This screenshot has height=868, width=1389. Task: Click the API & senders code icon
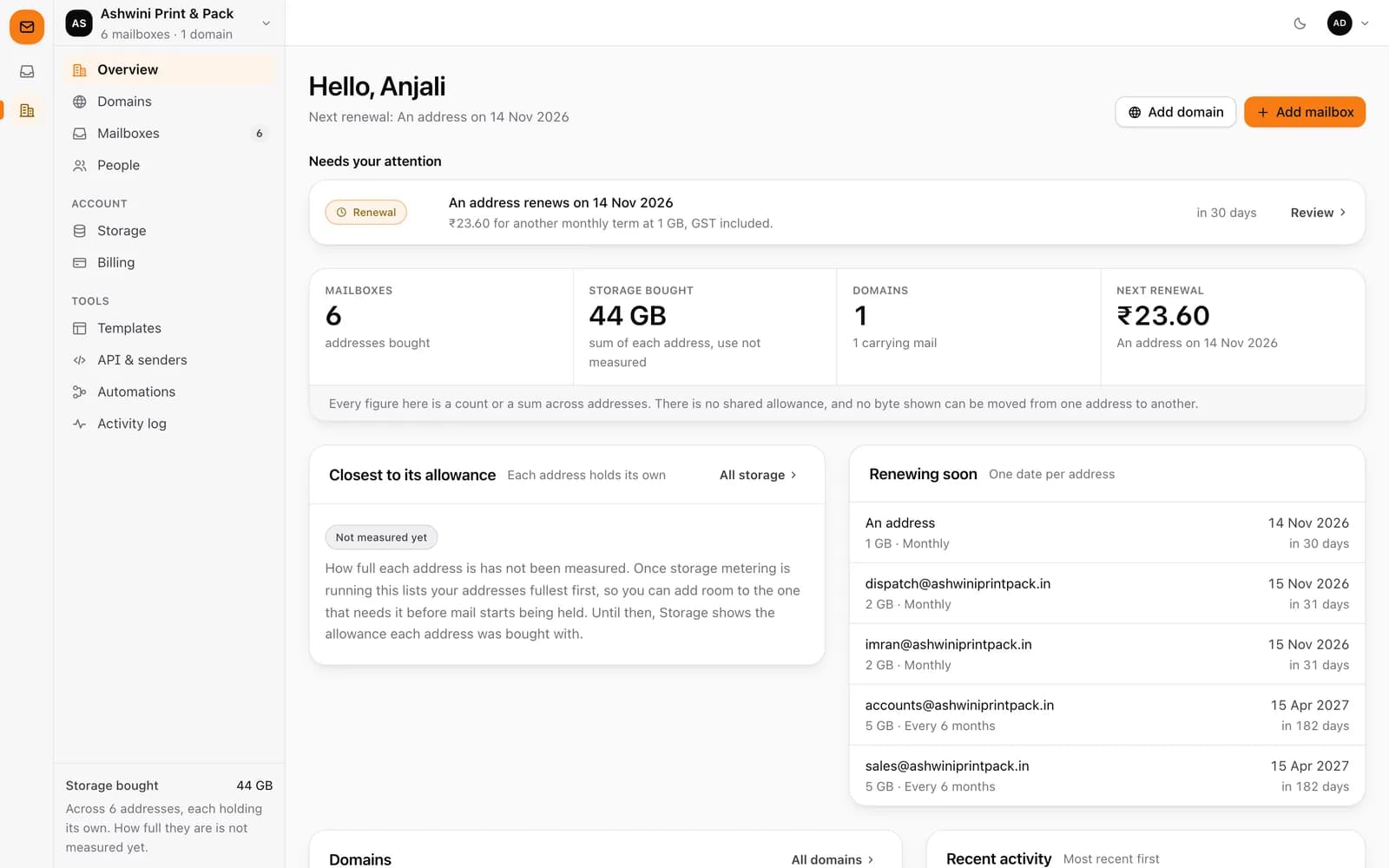pos(80,360)
